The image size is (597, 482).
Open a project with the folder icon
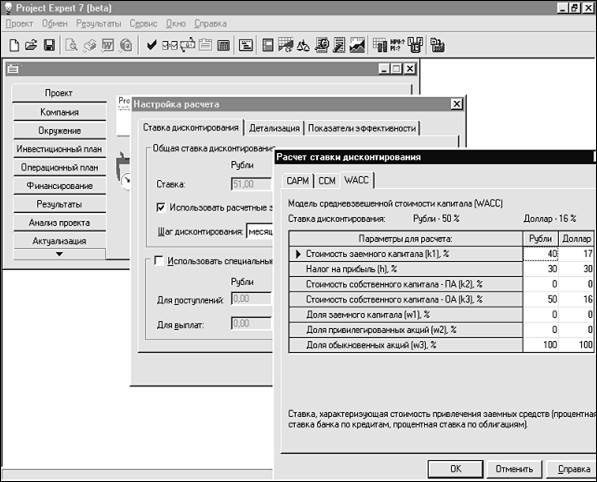tap(31, 45)
